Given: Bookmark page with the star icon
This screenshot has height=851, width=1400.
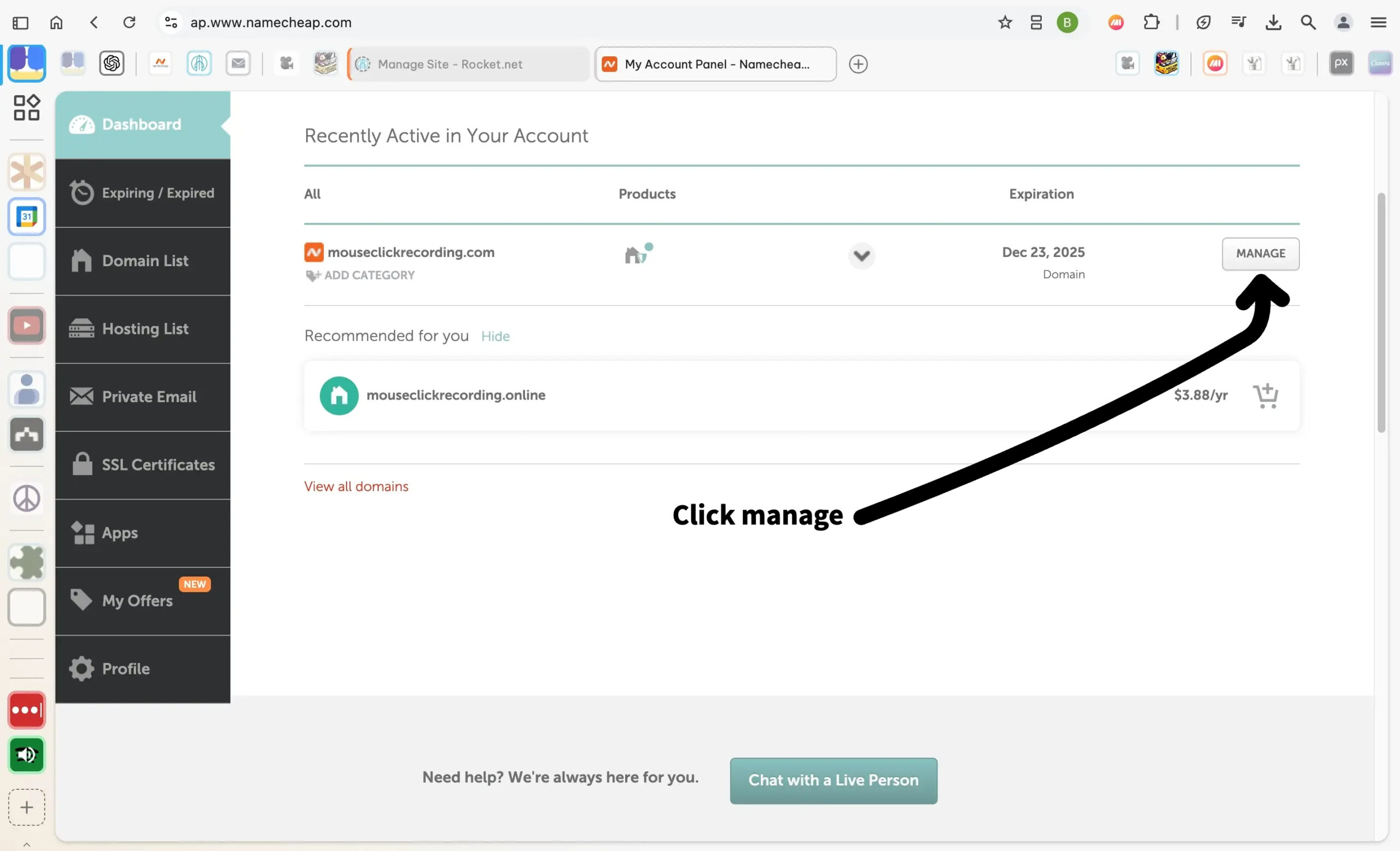Looking at the screenshot, I should 1004,23.
